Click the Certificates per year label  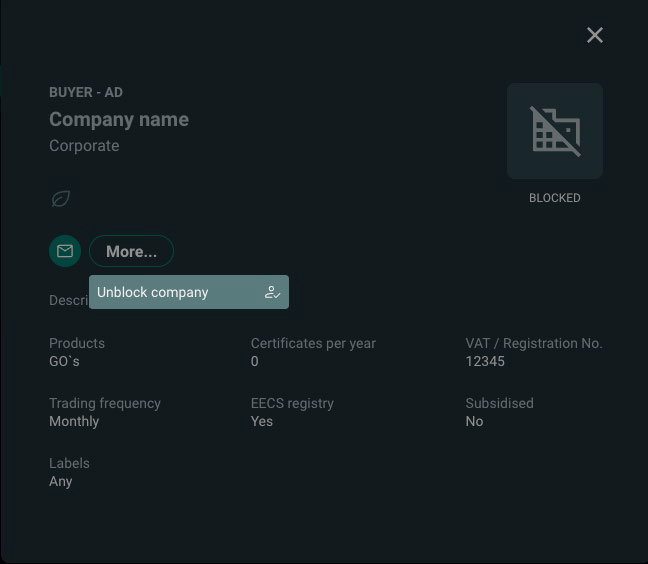[313, 343]
